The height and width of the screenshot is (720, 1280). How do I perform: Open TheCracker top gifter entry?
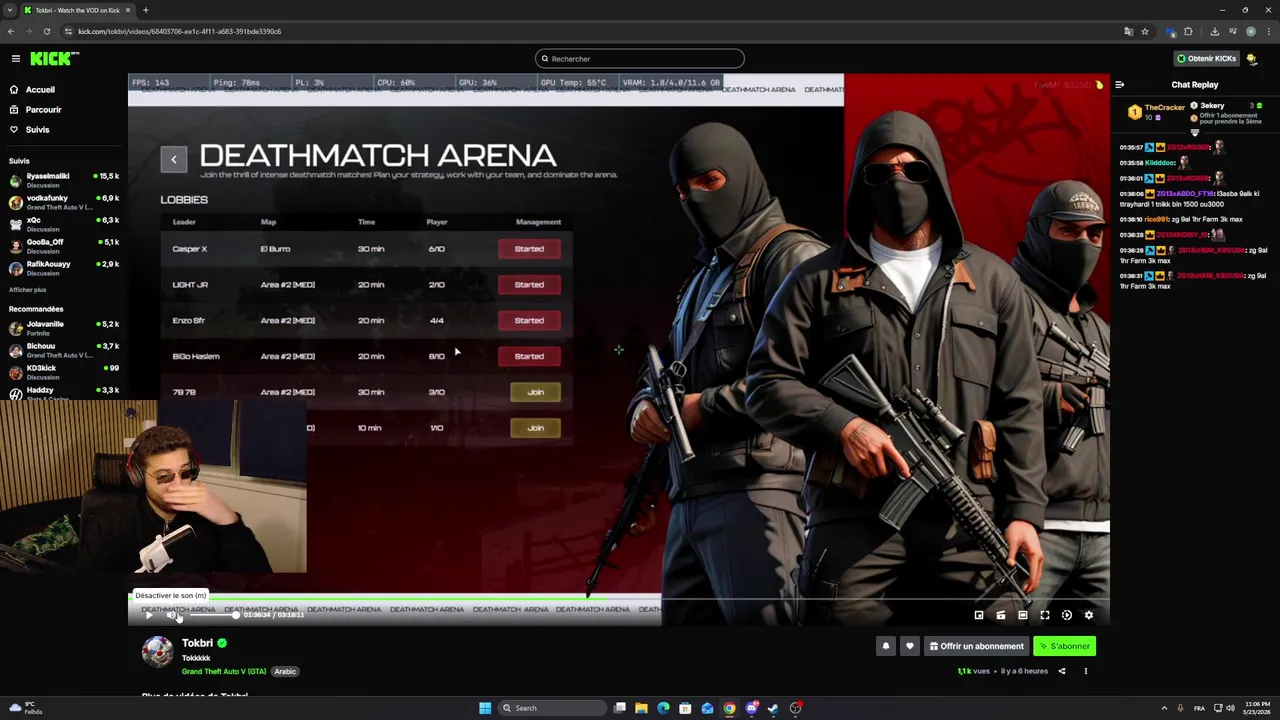pos(1155,112)
